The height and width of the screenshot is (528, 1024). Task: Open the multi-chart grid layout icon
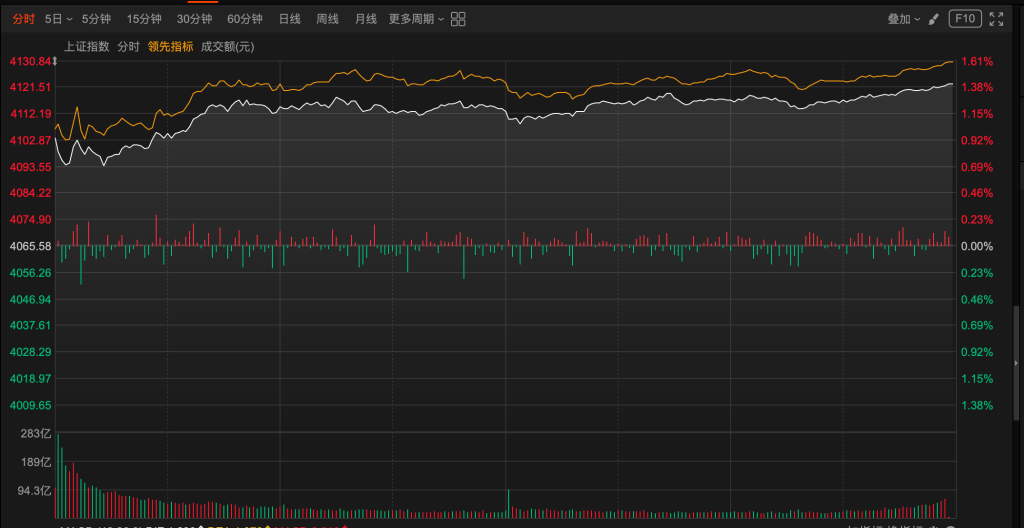pos(458,19)
